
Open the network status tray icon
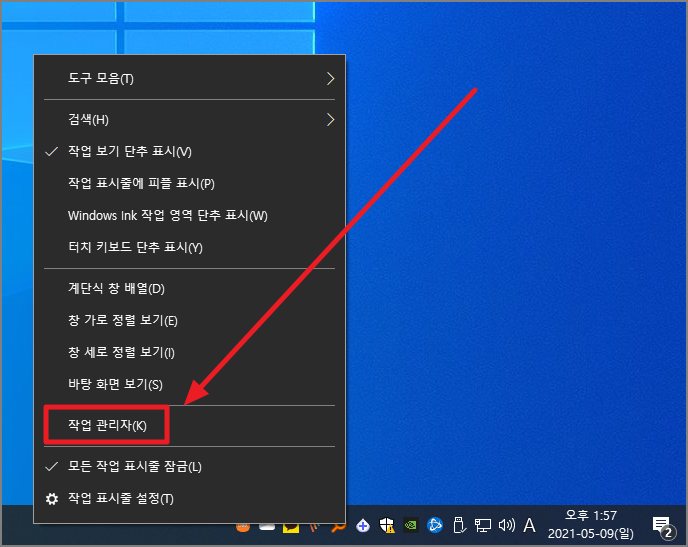(483, 525)
